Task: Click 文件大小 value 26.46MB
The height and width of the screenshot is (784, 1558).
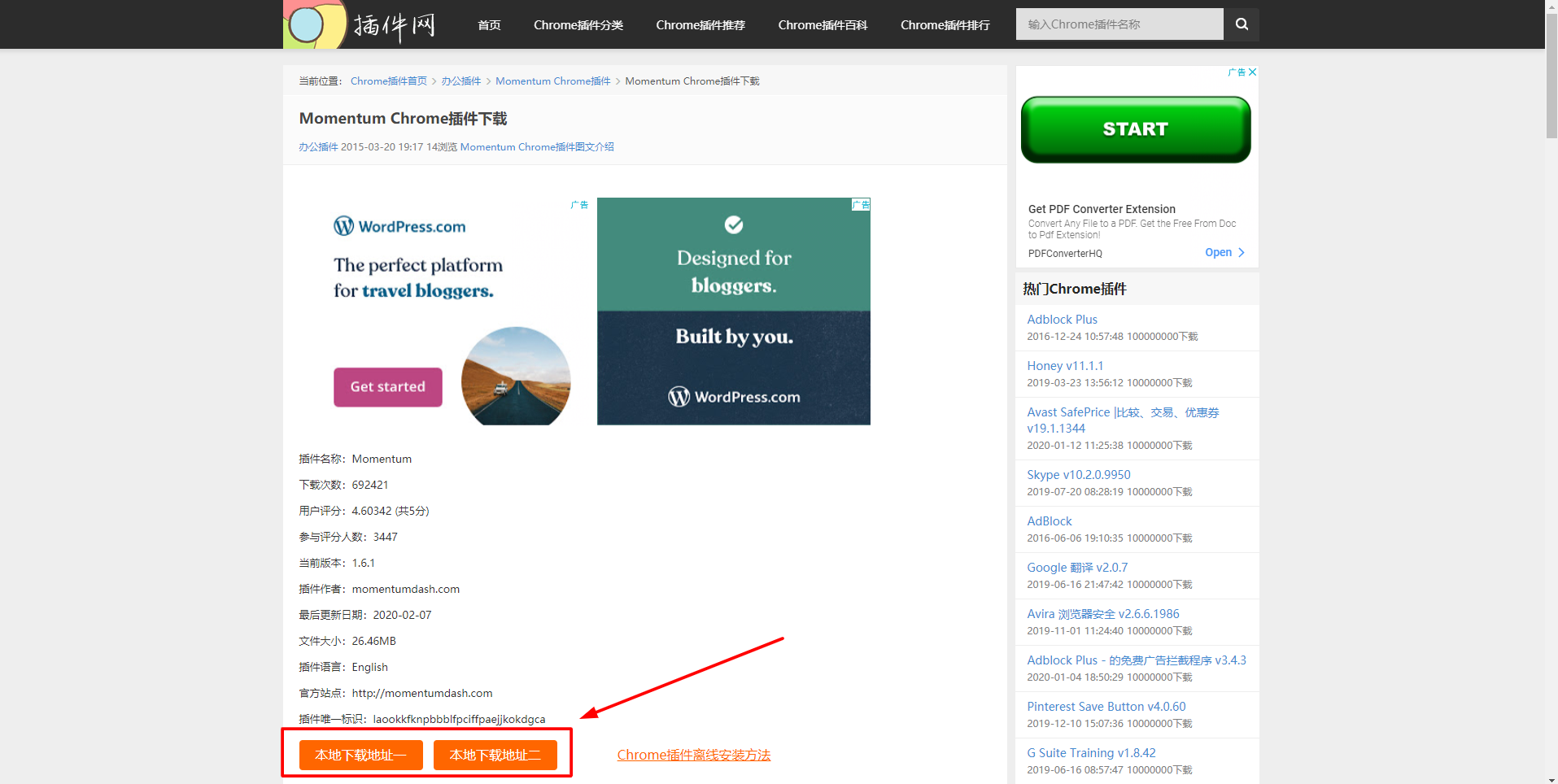Action: (374, 641)
